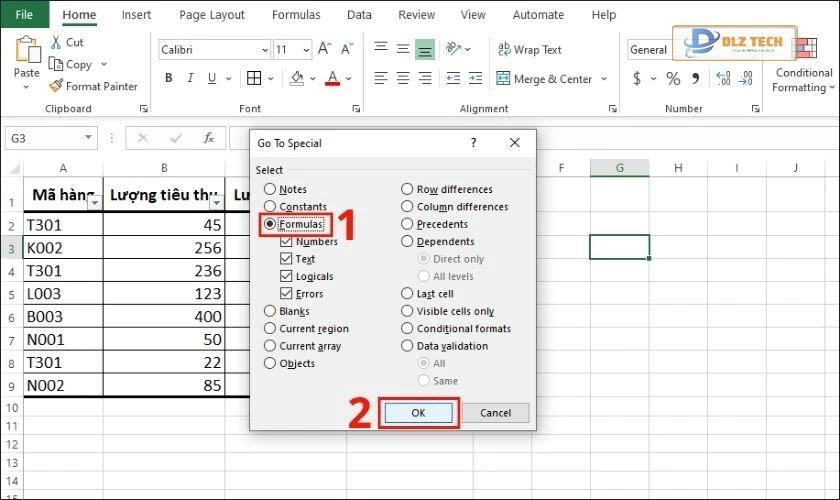Open the Copy options arrow
This screenshot has height=500, width=840.
[x=104, y=64]
